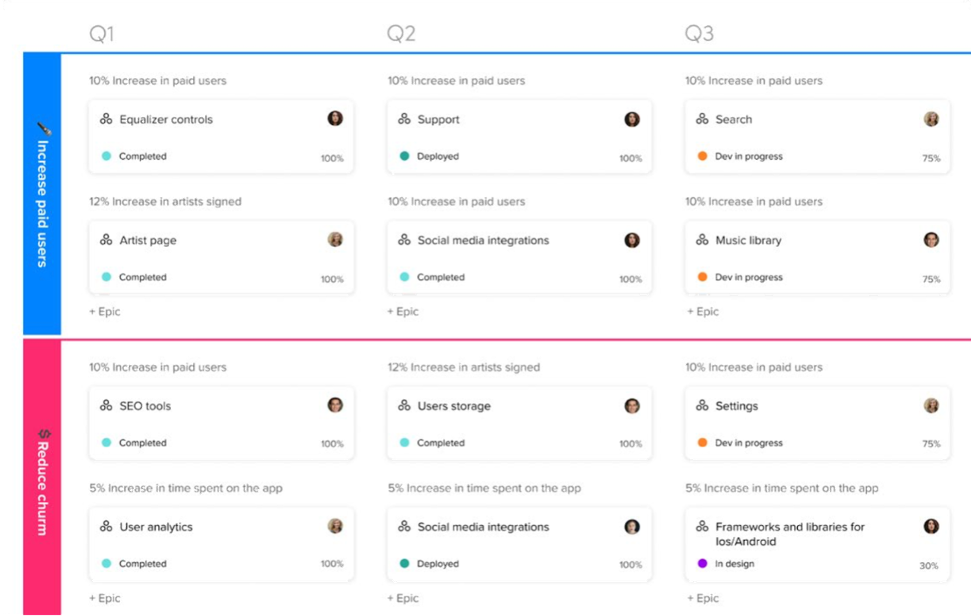Image resolution: width=972 pixels, height=616 pixels.
Task: Select the Q3 column header
Action: [x=699, y=34]
